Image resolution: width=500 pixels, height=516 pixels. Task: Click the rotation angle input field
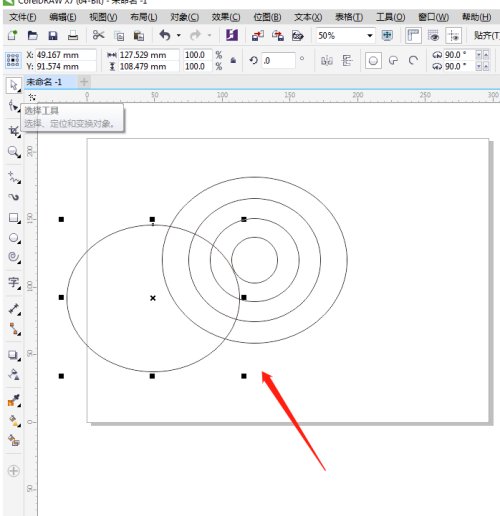278,61
